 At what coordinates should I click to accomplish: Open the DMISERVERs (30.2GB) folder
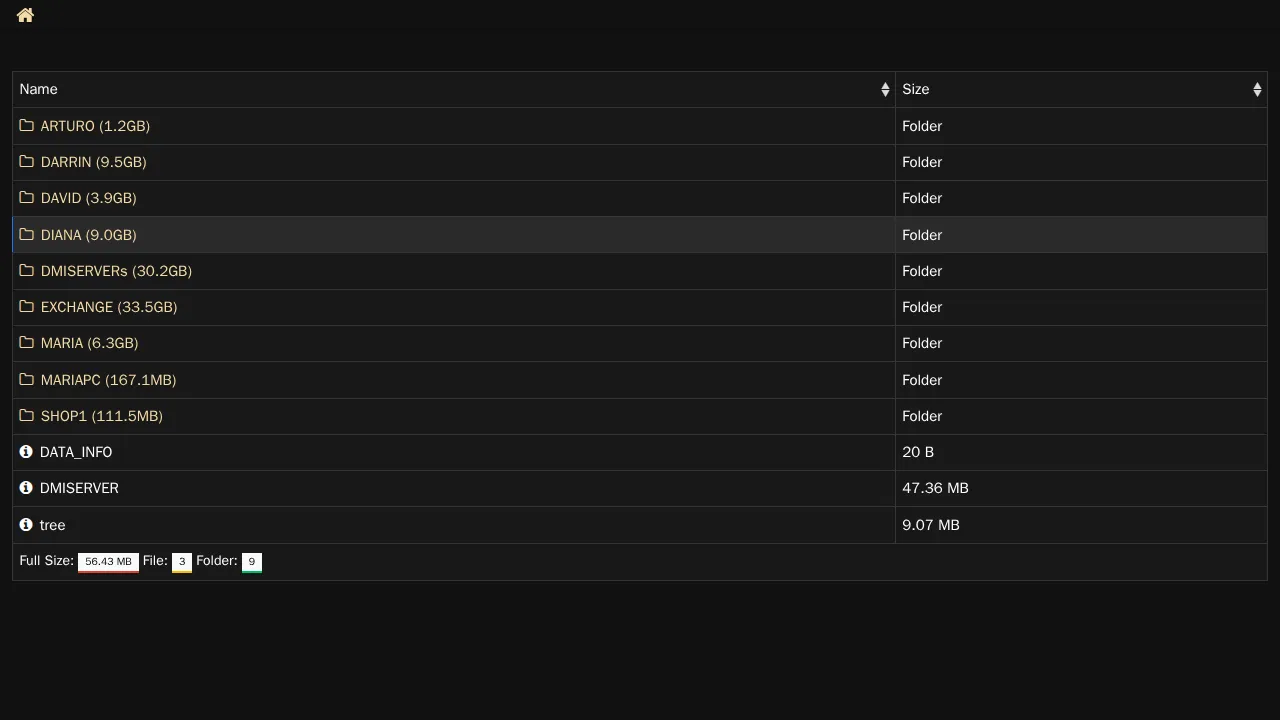click(x=116, y=271)
